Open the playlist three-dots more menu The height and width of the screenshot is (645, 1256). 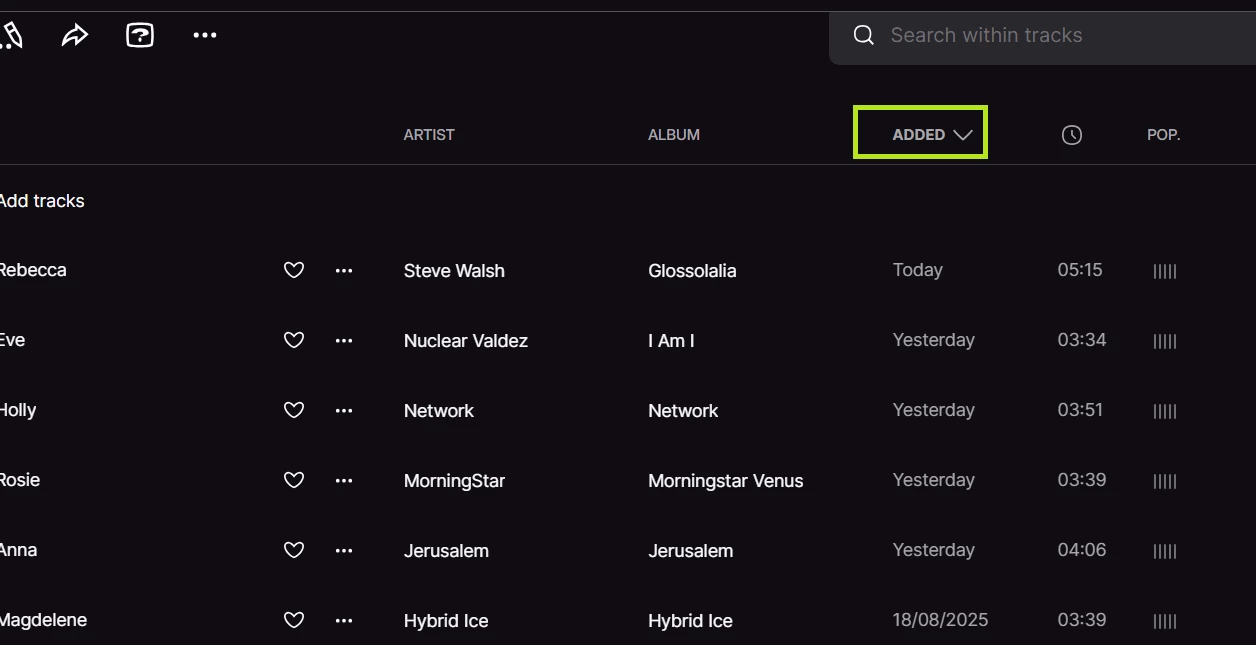(x=205, y=36)
